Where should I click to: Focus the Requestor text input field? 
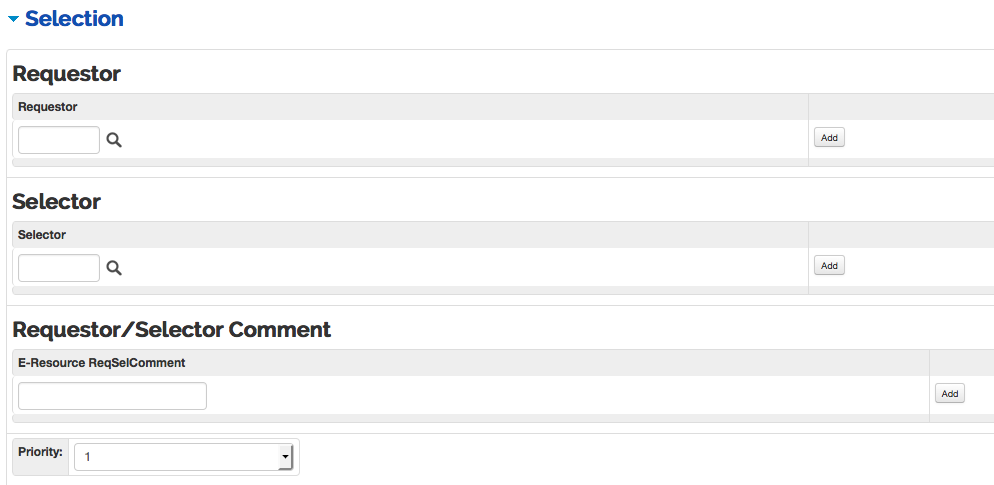pyautogui.click(x=59, y=140)
